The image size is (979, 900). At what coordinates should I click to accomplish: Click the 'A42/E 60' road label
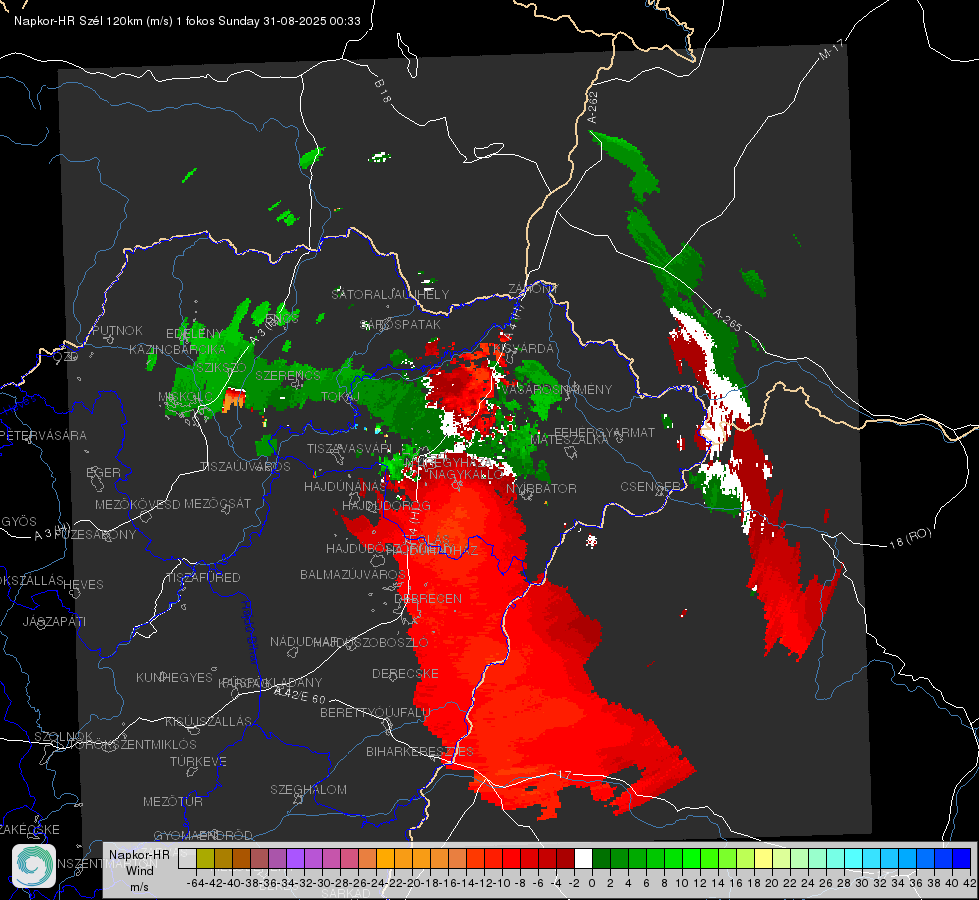(x=300, y=695)
